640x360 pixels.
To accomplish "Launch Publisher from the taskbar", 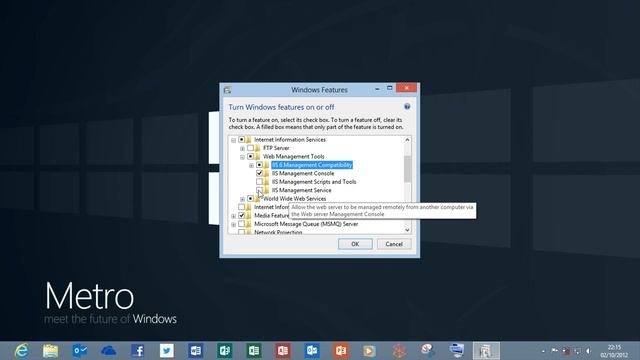I will coord(224,351).
